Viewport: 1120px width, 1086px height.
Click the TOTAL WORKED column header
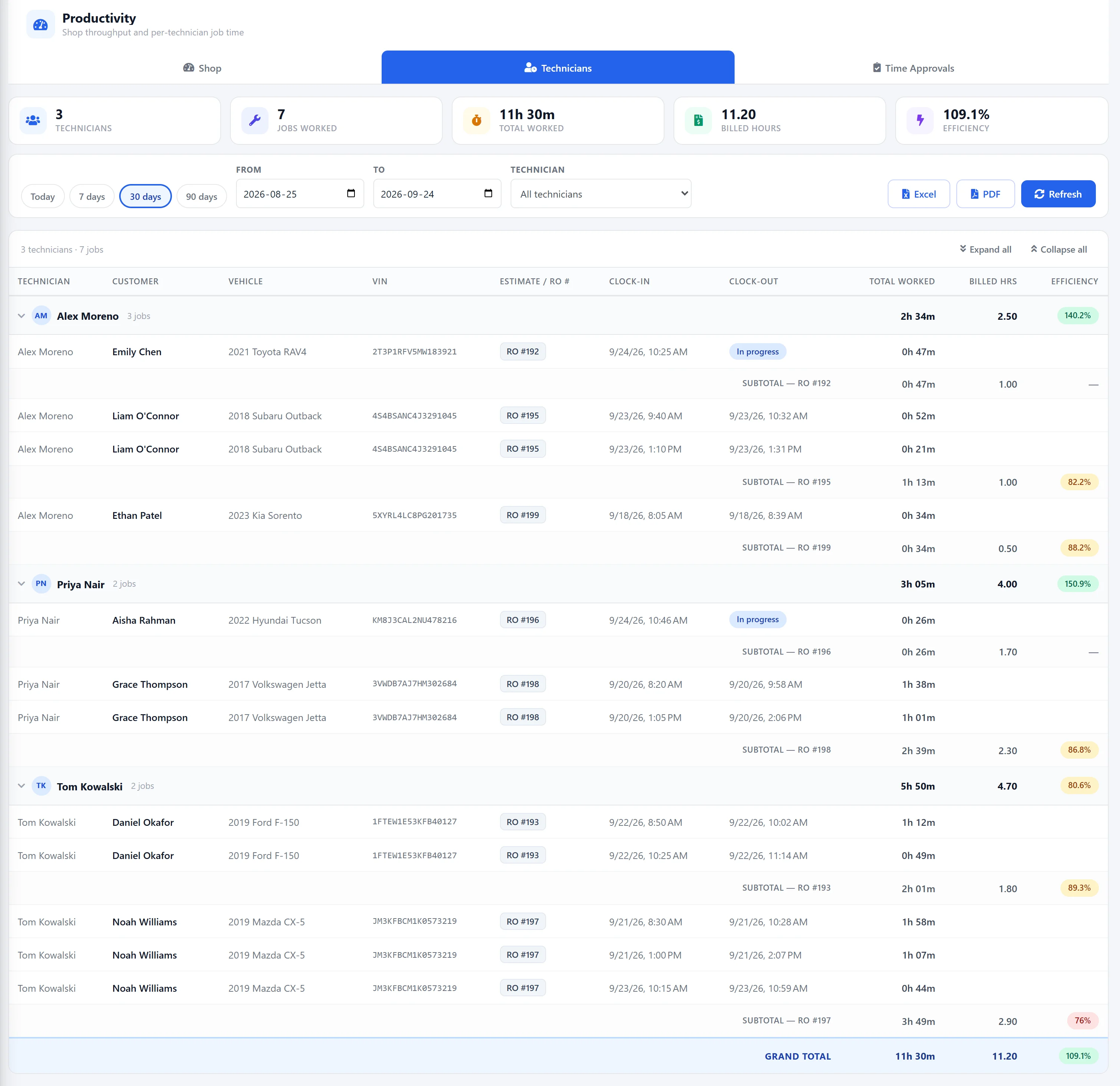coord(902,282)
